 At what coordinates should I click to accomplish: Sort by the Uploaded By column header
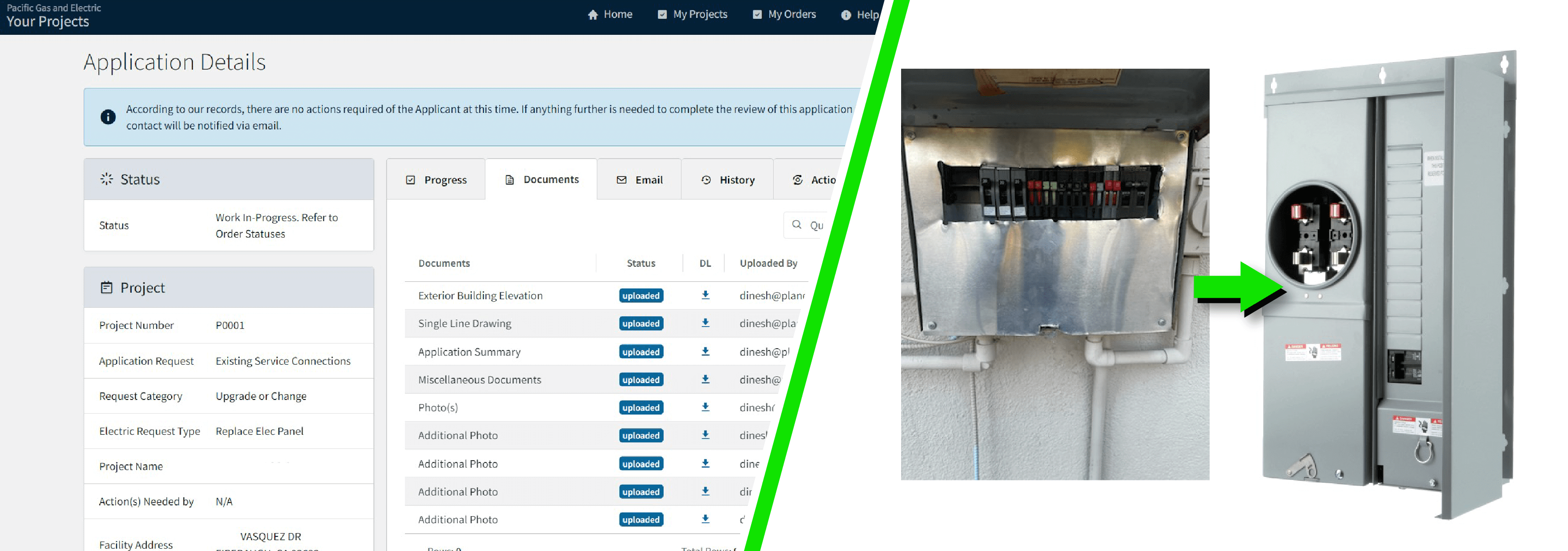768,263
